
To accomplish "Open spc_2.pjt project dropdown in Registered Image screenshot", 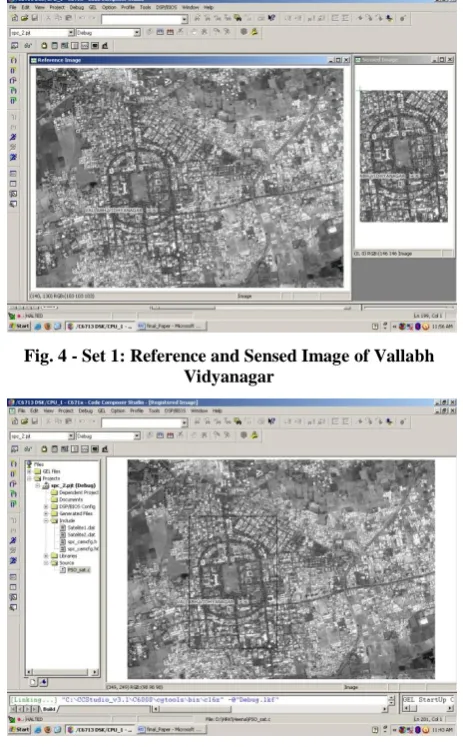I will 71,436.
